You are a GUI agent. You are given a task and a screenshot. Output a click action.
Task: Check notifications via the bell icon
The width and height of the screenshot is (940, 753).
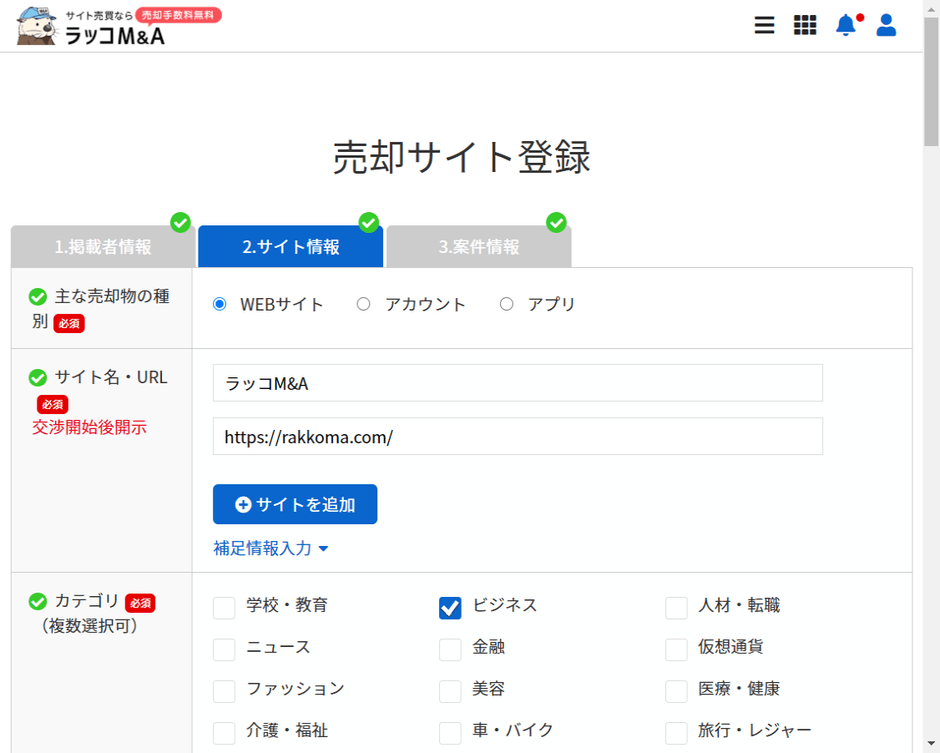click(x=845, y=25)
